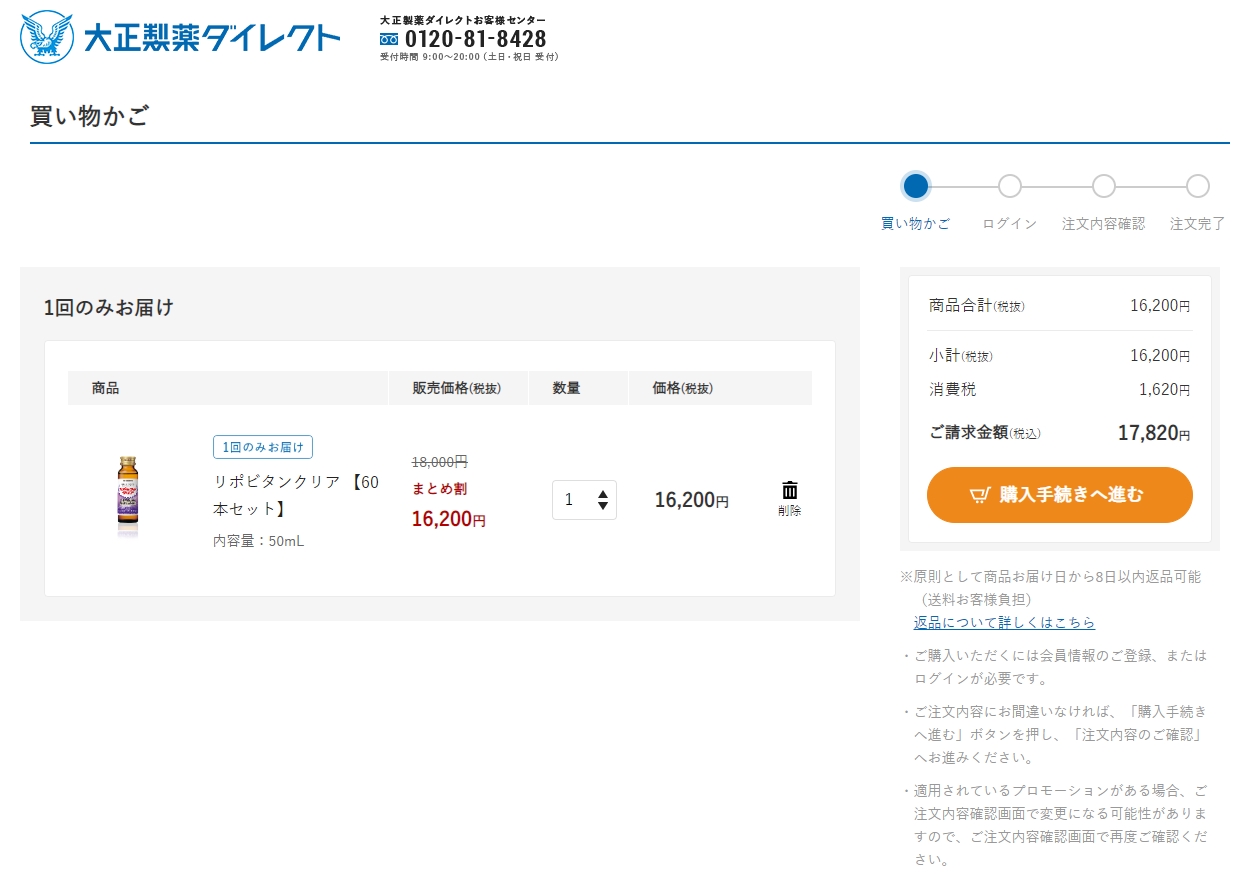Select the 注文完了 step circle

1197,186
